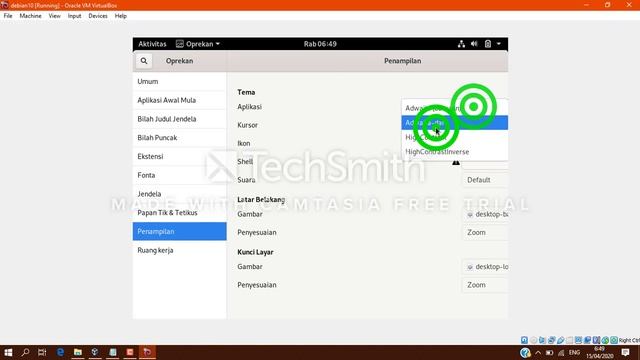Open the Oprekan application menu in top bar

pos(198,44)
